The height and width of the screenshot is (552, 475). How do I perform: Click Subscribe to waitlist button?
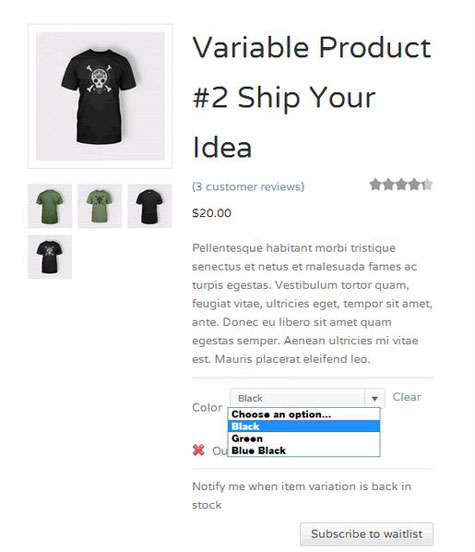367,534
